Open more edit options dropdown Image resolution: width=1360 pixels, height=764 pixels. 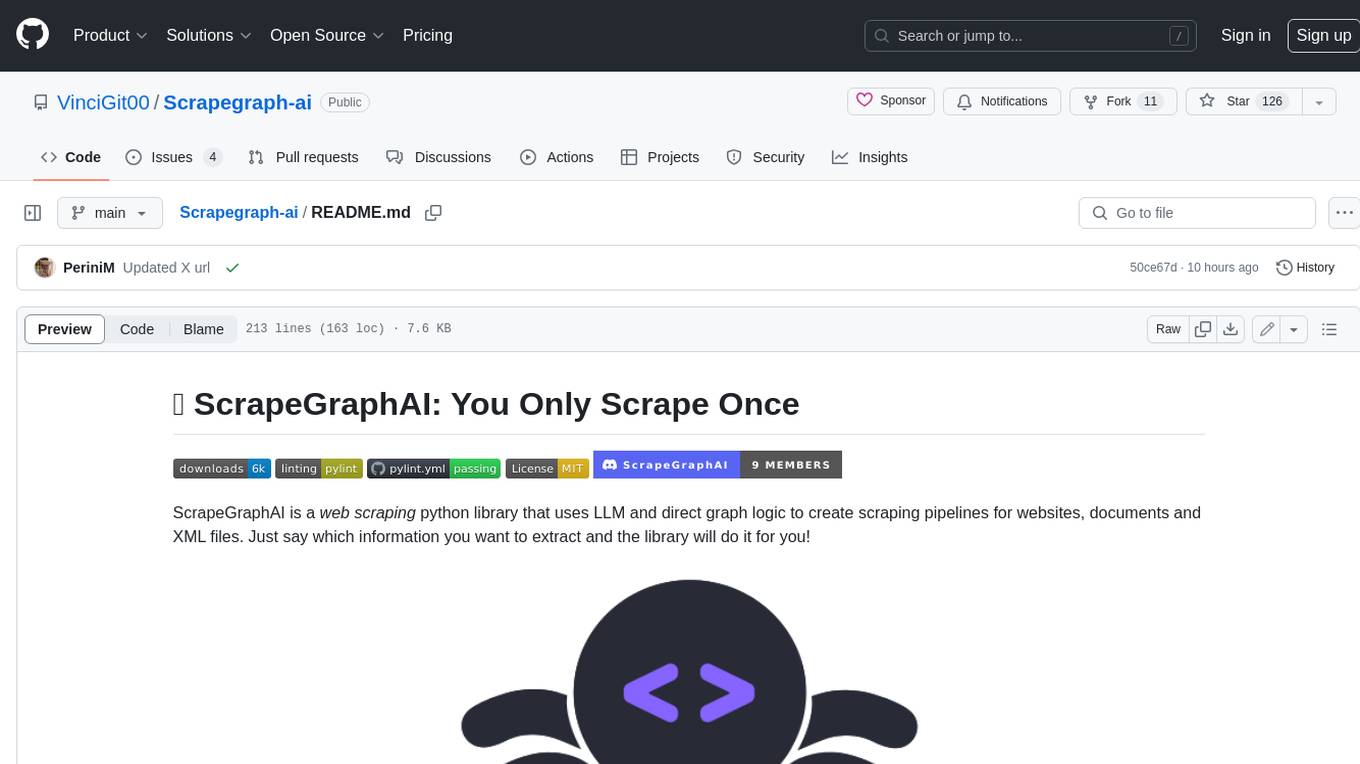(1294, 329)
